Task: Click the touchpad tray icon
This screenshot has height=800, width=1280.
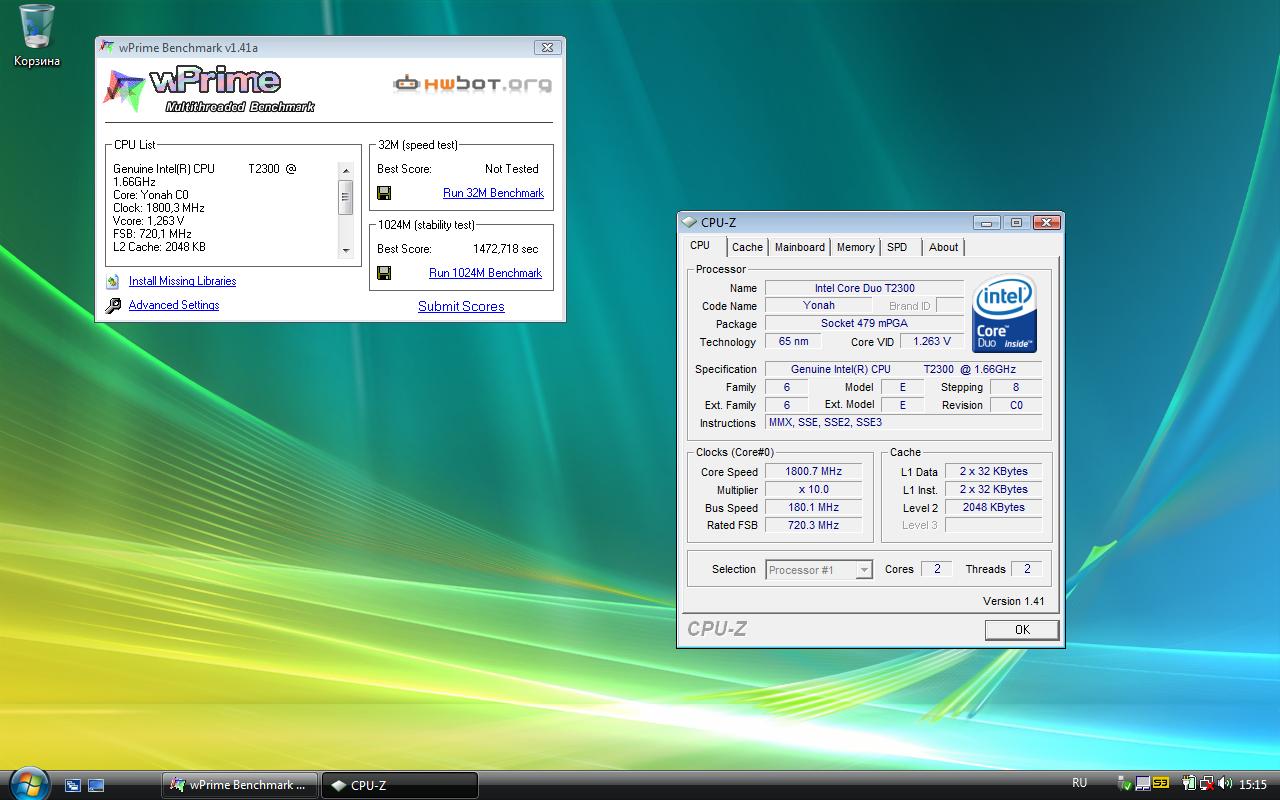Action: [x=1142, y=784]
